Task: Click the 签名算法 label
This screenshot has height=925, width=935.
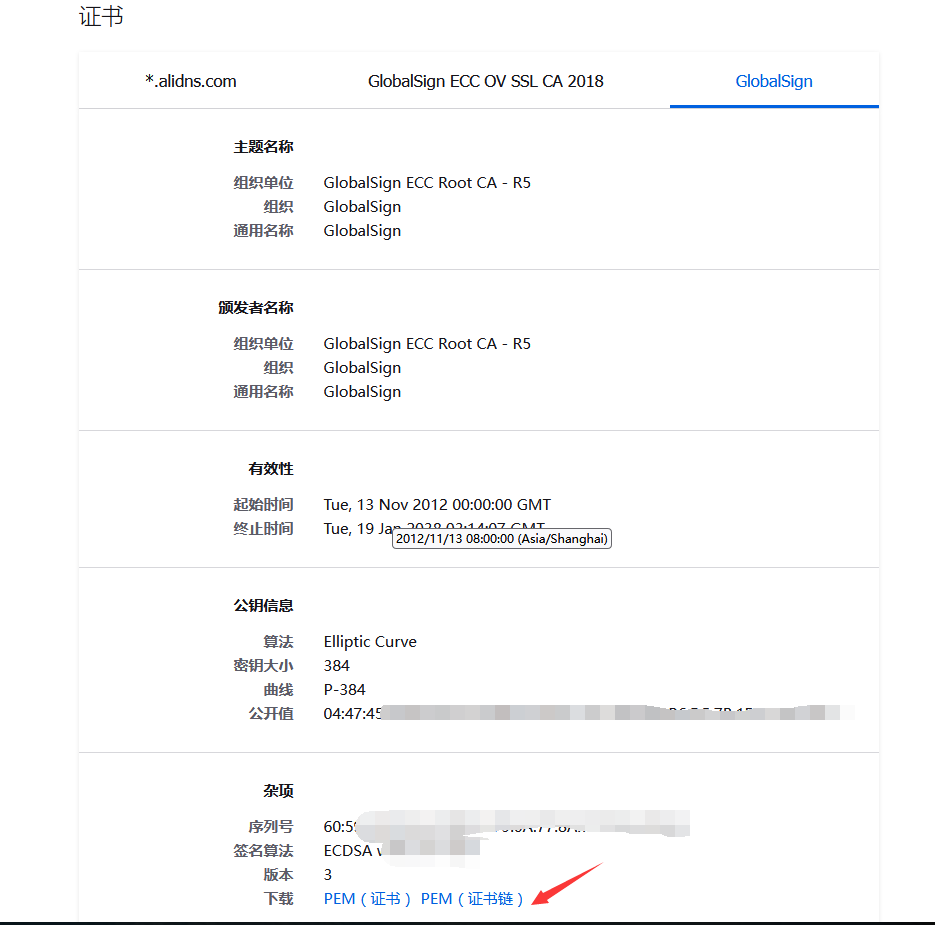Action: [263, 850]
